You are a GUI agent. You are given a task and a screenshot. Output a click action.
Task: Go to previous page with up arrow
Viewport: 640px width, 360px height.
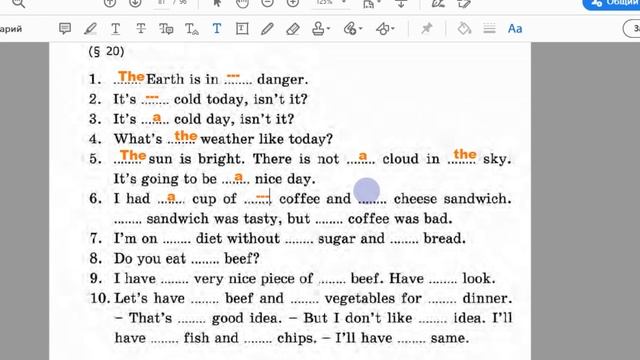point(110,3)
